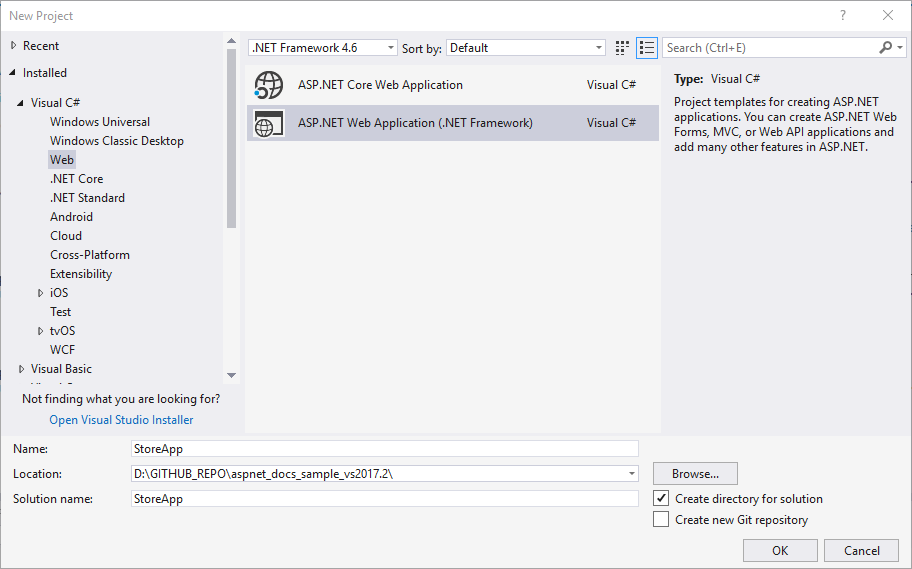The width and height of the screenshot is (912, 569).
Task: Select the ASP.NET Core Web Application icon
Action: (x=268, y=85)
